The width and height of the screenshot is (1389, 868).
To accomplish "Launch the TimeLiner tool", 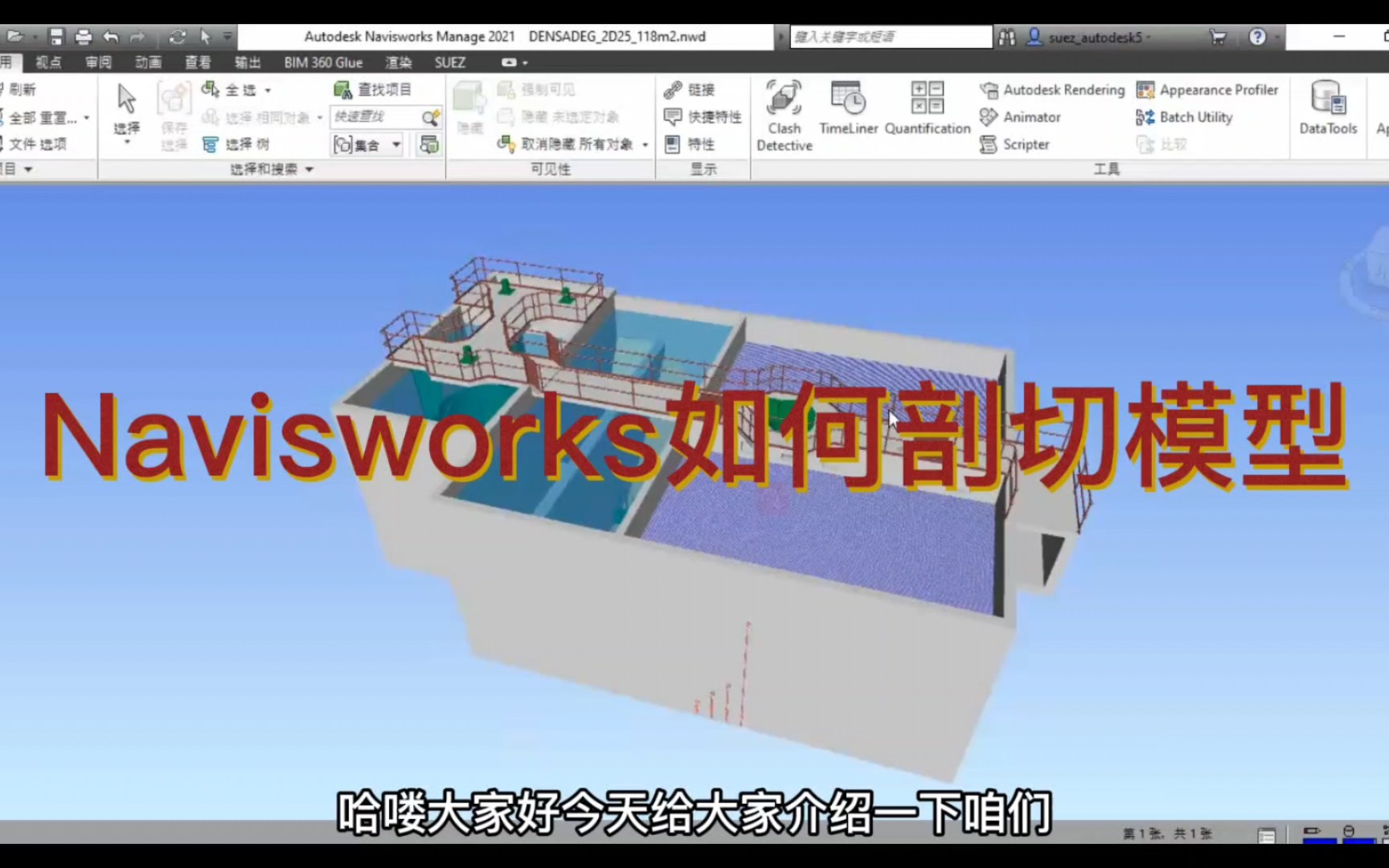I will pos(848,108).
